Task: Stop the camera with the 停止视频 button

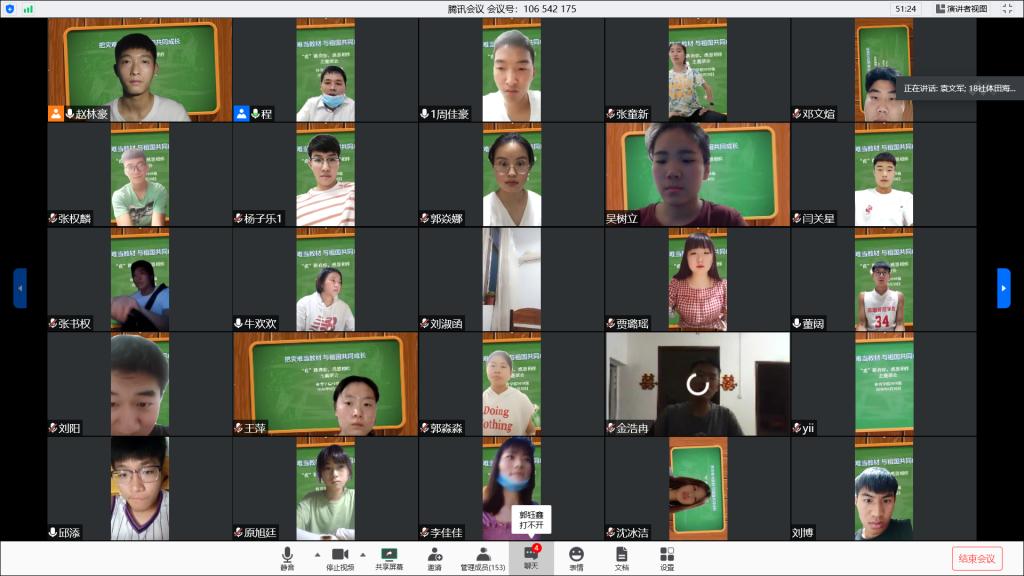Action: 340,557
